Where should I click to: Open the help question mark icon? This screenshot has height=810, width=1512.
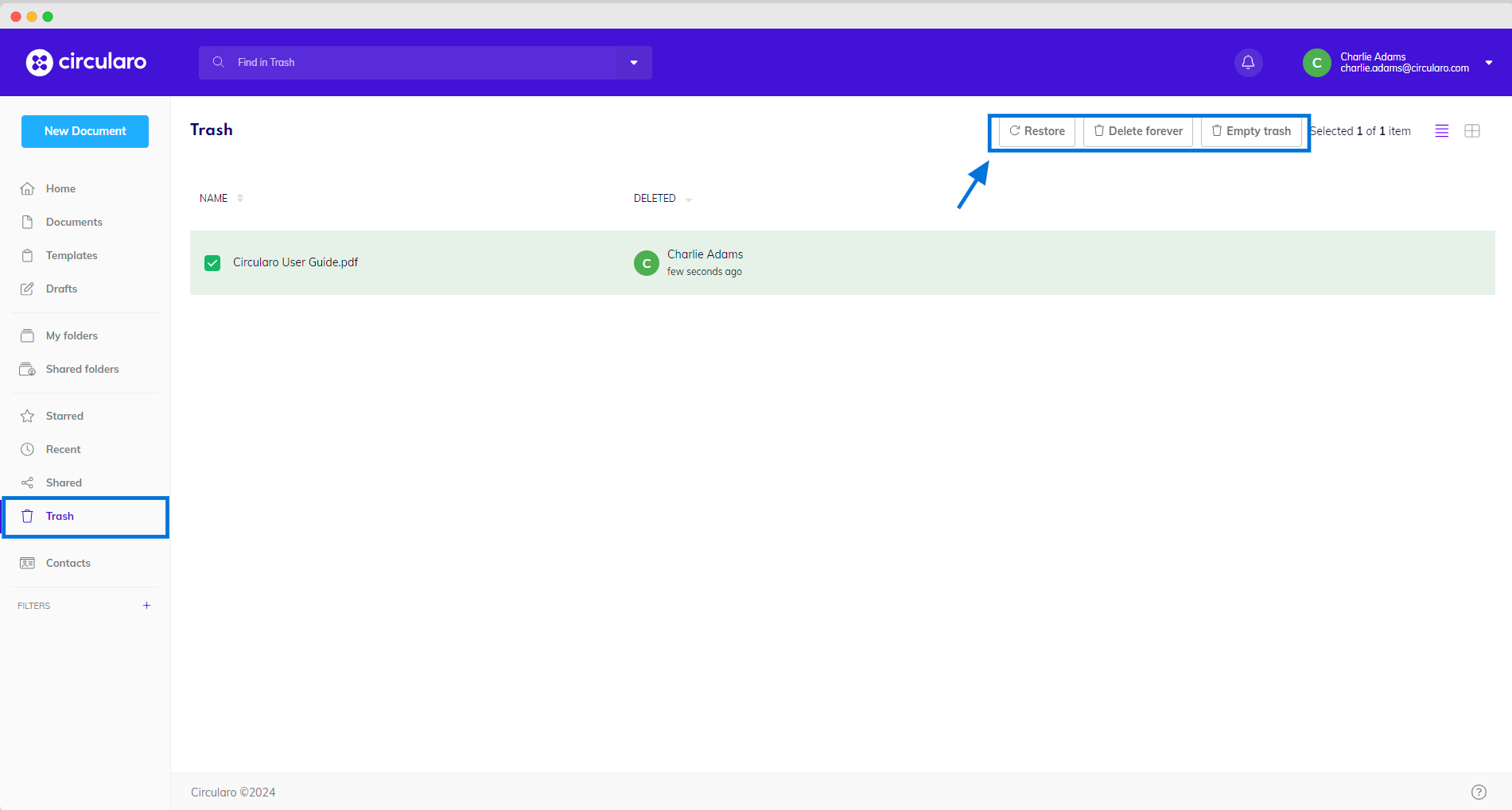pyautogui.click(x=1478, y=792)
